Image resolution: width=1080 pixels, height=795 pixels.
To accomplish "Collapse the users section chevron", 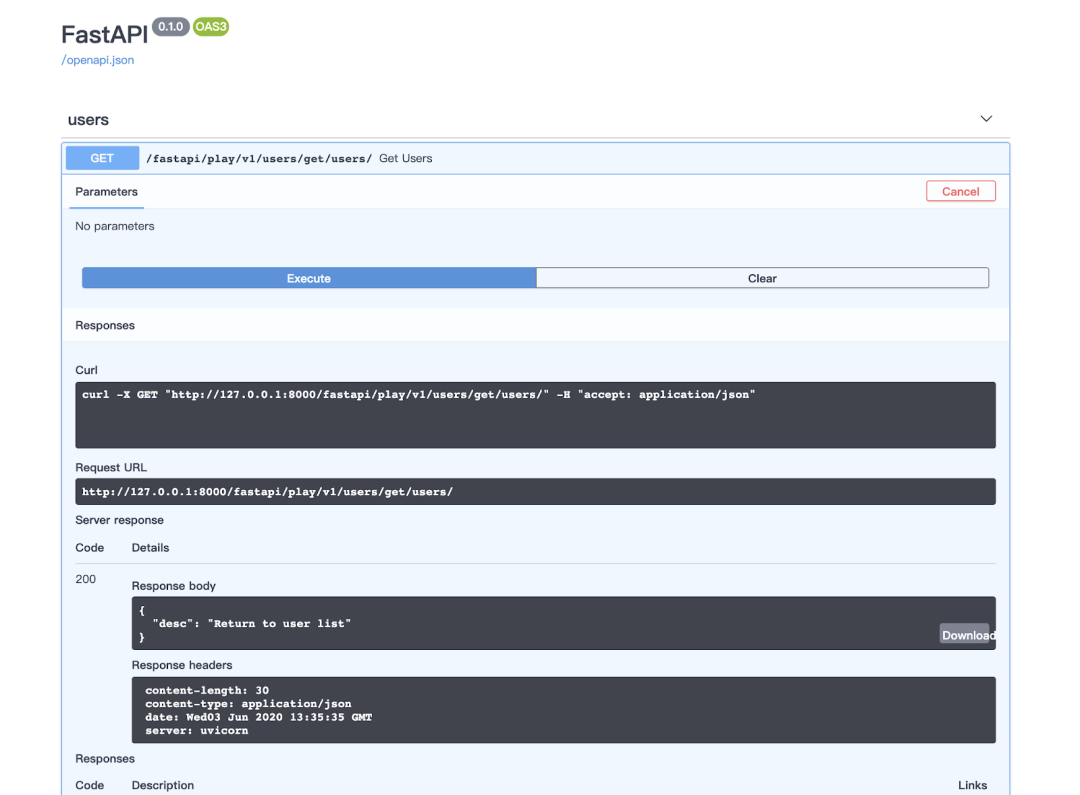I will [986, 118].
